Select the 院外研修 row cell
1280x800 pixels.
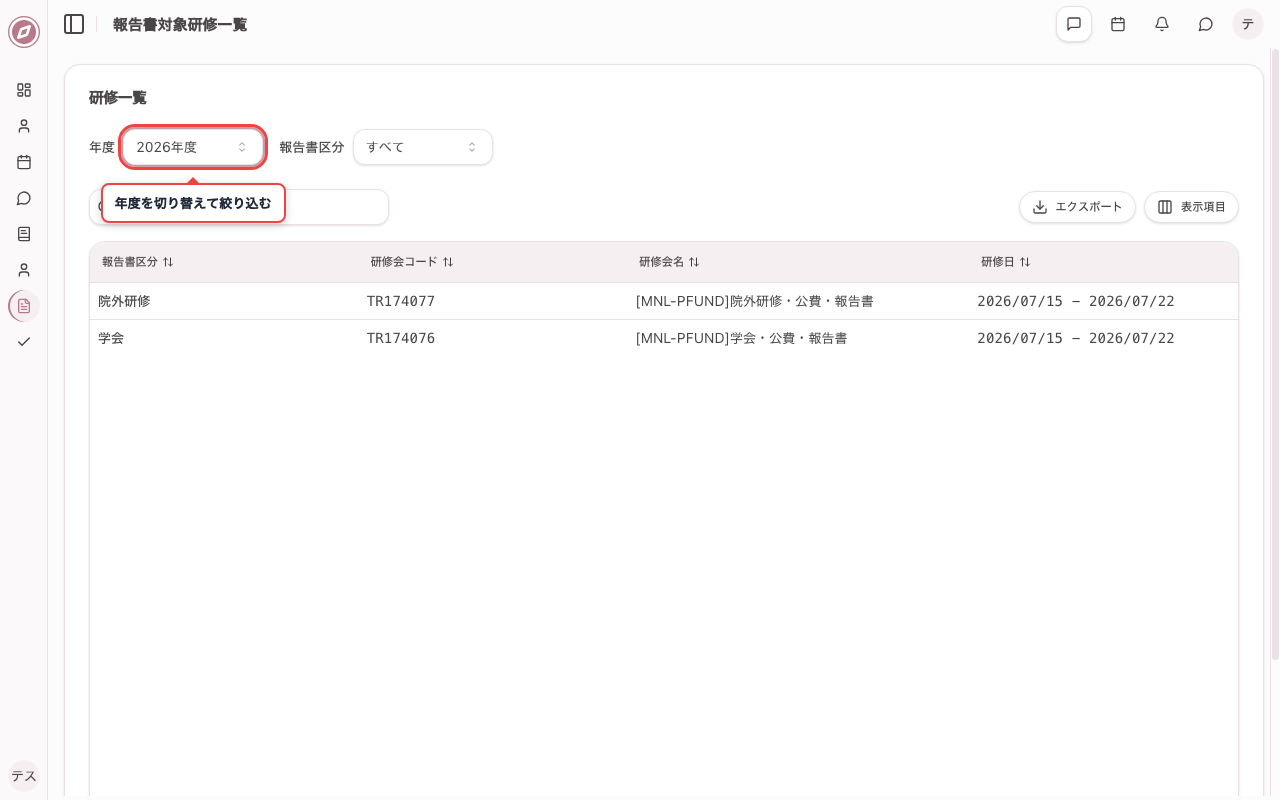pyautogui.click(x=124, y=301)
